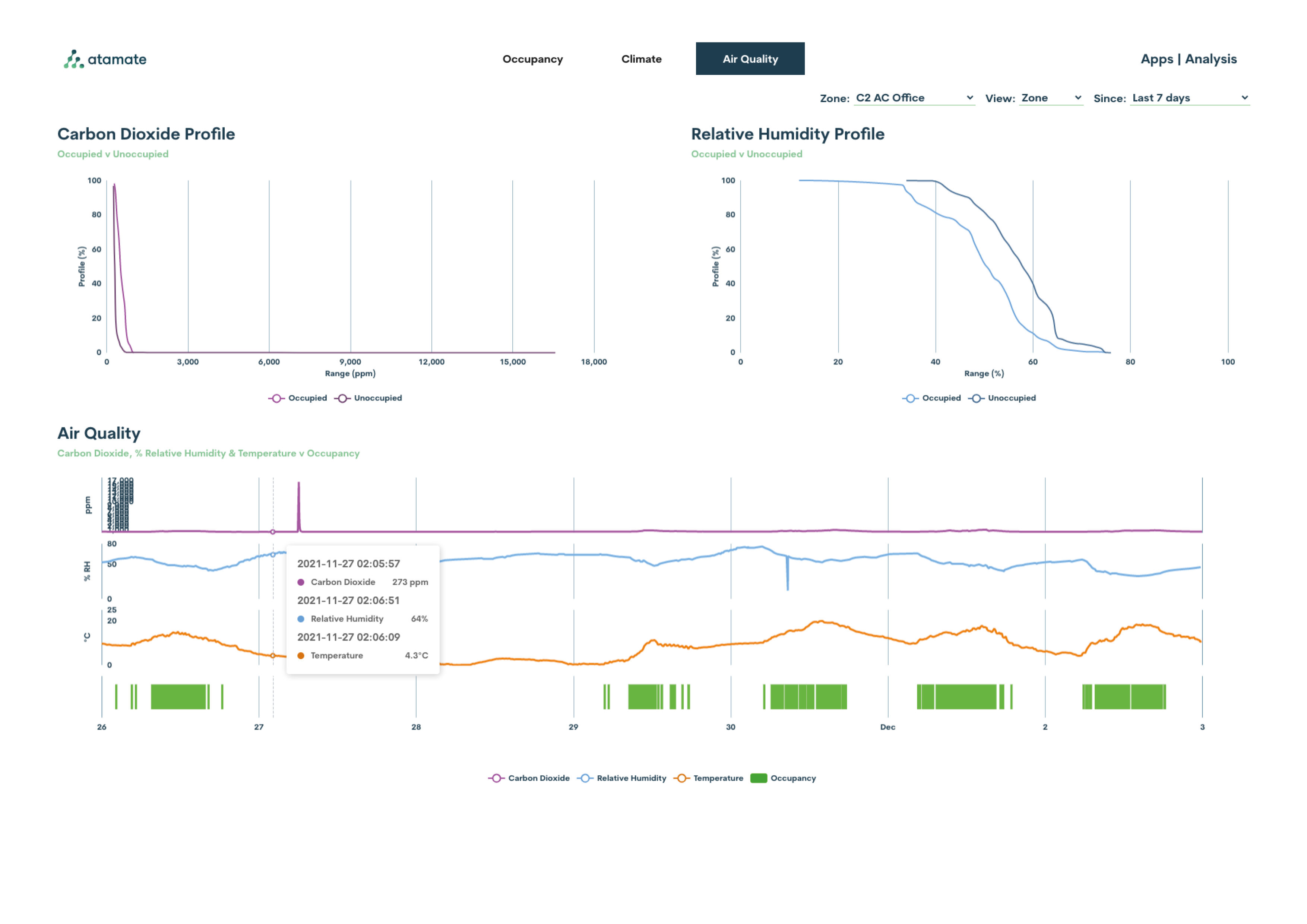Click the Air Quality section heading

pos(99,434)
